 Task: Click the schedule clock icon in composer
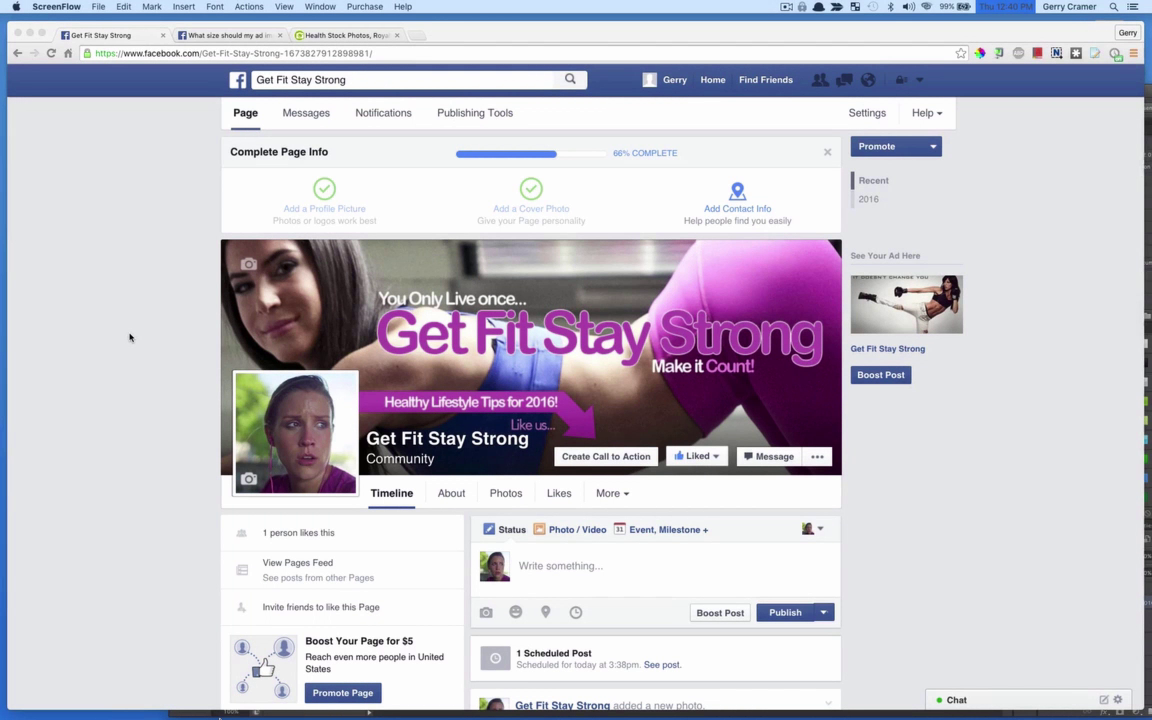[576, 613]
